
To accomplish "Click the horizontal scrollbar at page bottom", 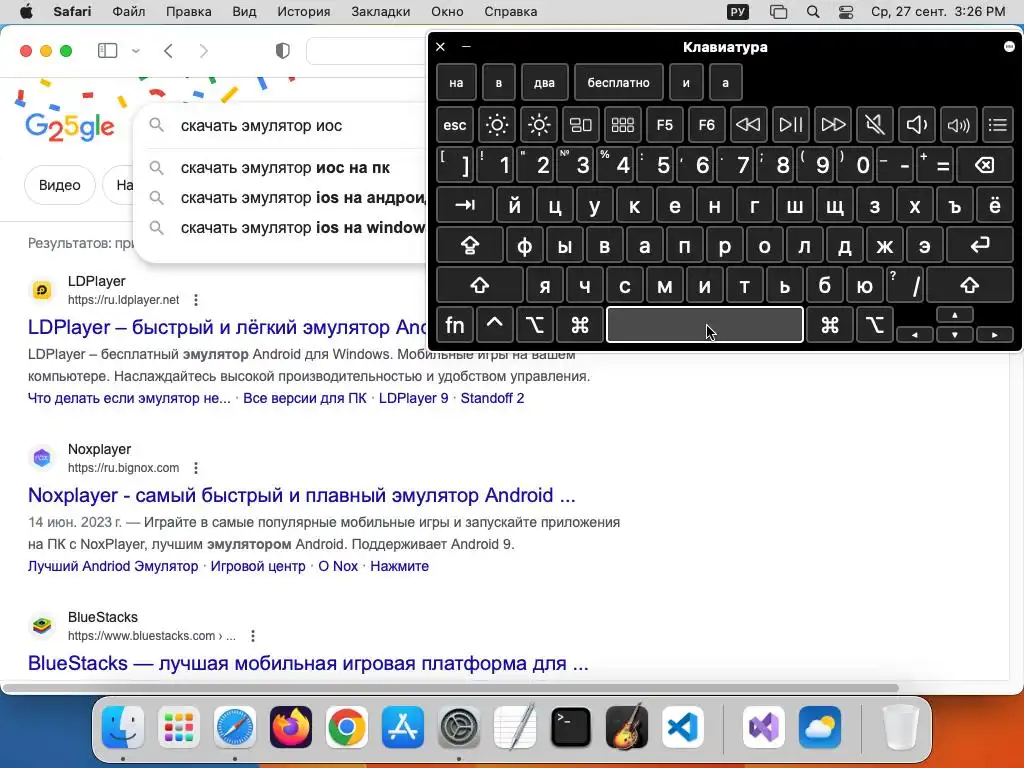I will click(x=451, y=688).
